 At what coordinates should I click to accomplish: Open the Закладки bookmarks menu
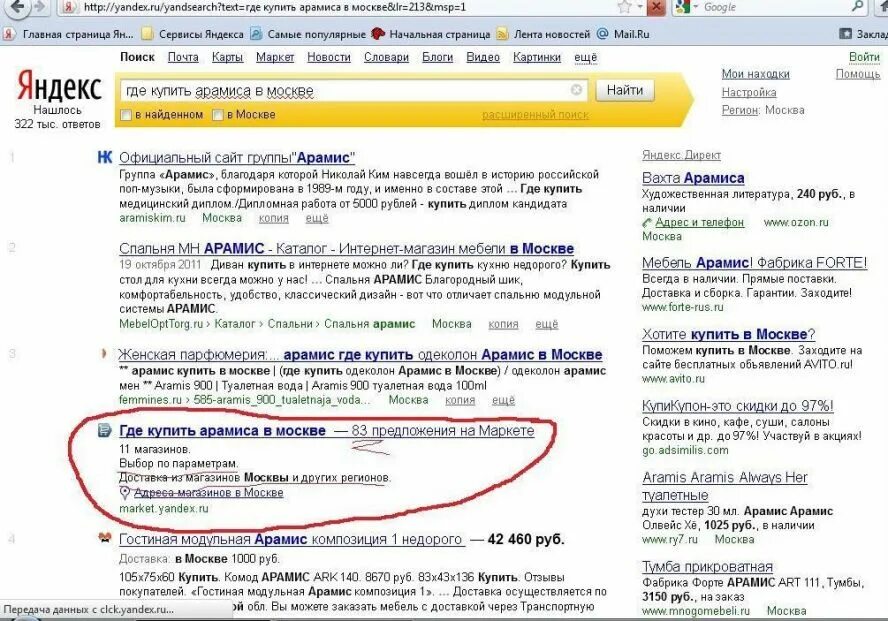point(863,34)
